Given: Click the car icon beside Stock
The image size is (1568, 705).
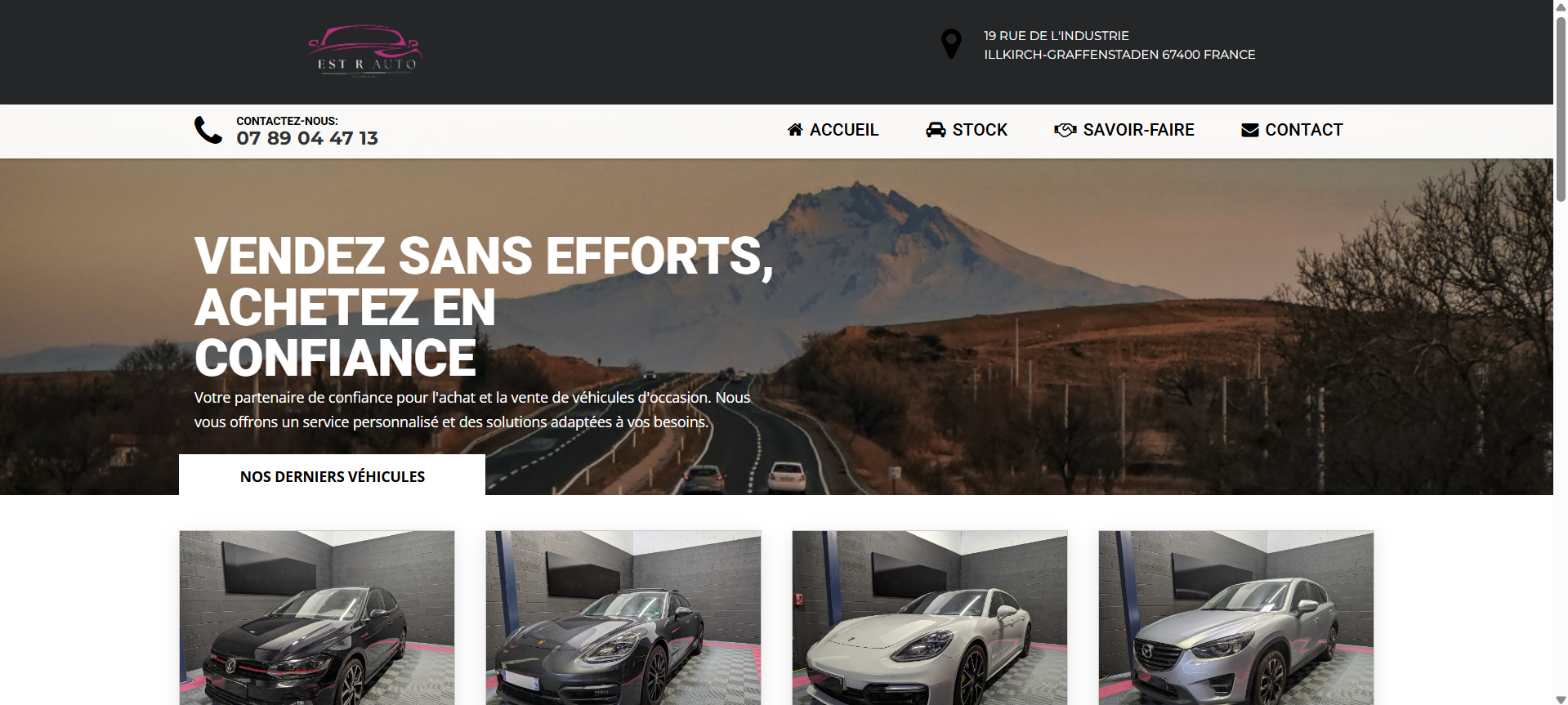Looking at the screenshot, I should pos(936,129).
